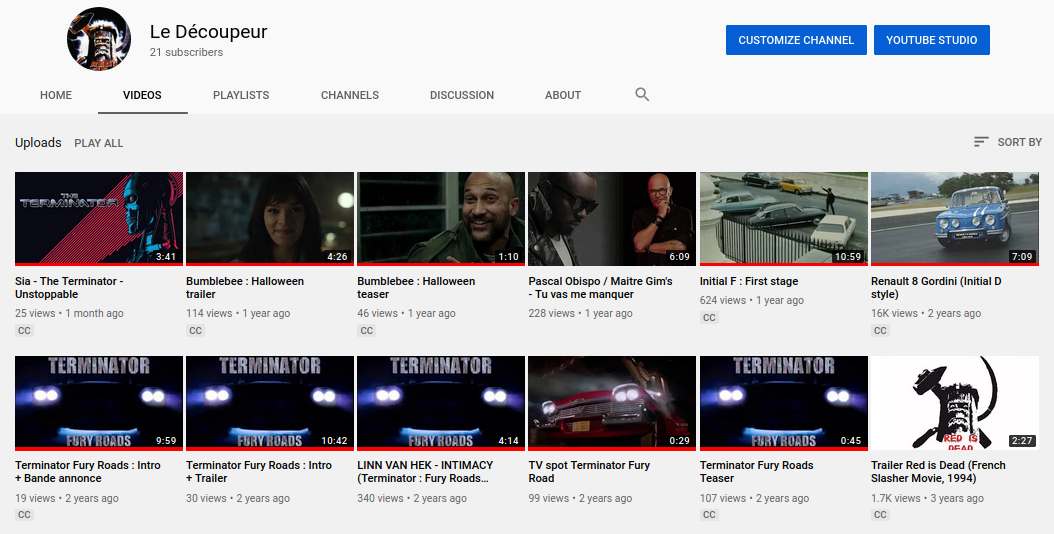Image resolution: width=1054 pixels, height=534 pixels.
Task: Open LINN VAN HEK Intimacy thumbnail
Action: (x=441, y=403)
